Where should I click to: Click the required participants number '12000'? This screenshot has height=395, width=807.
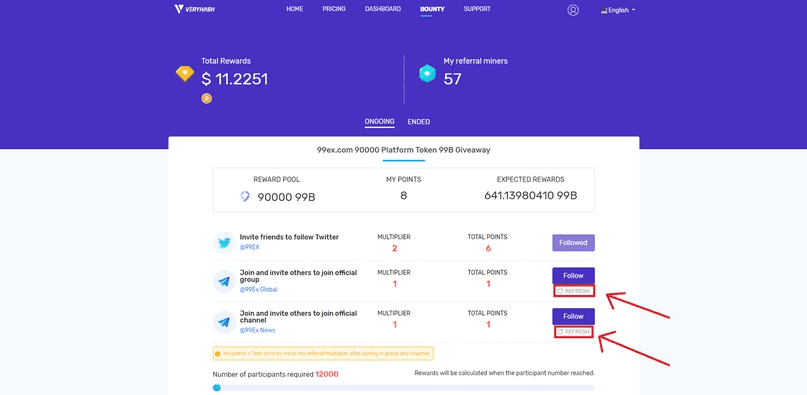327,374
